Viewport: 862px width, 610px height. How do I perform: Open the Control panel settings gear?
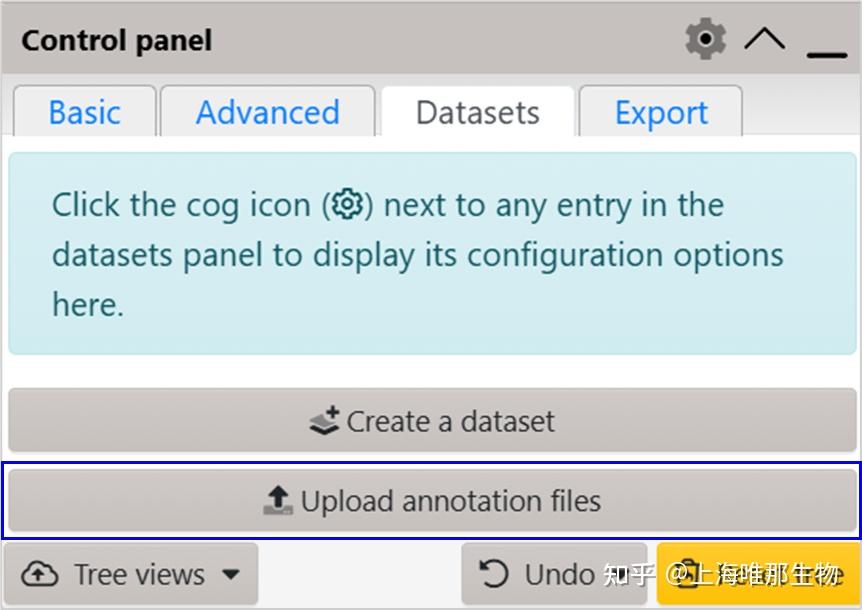coord(705,40)
